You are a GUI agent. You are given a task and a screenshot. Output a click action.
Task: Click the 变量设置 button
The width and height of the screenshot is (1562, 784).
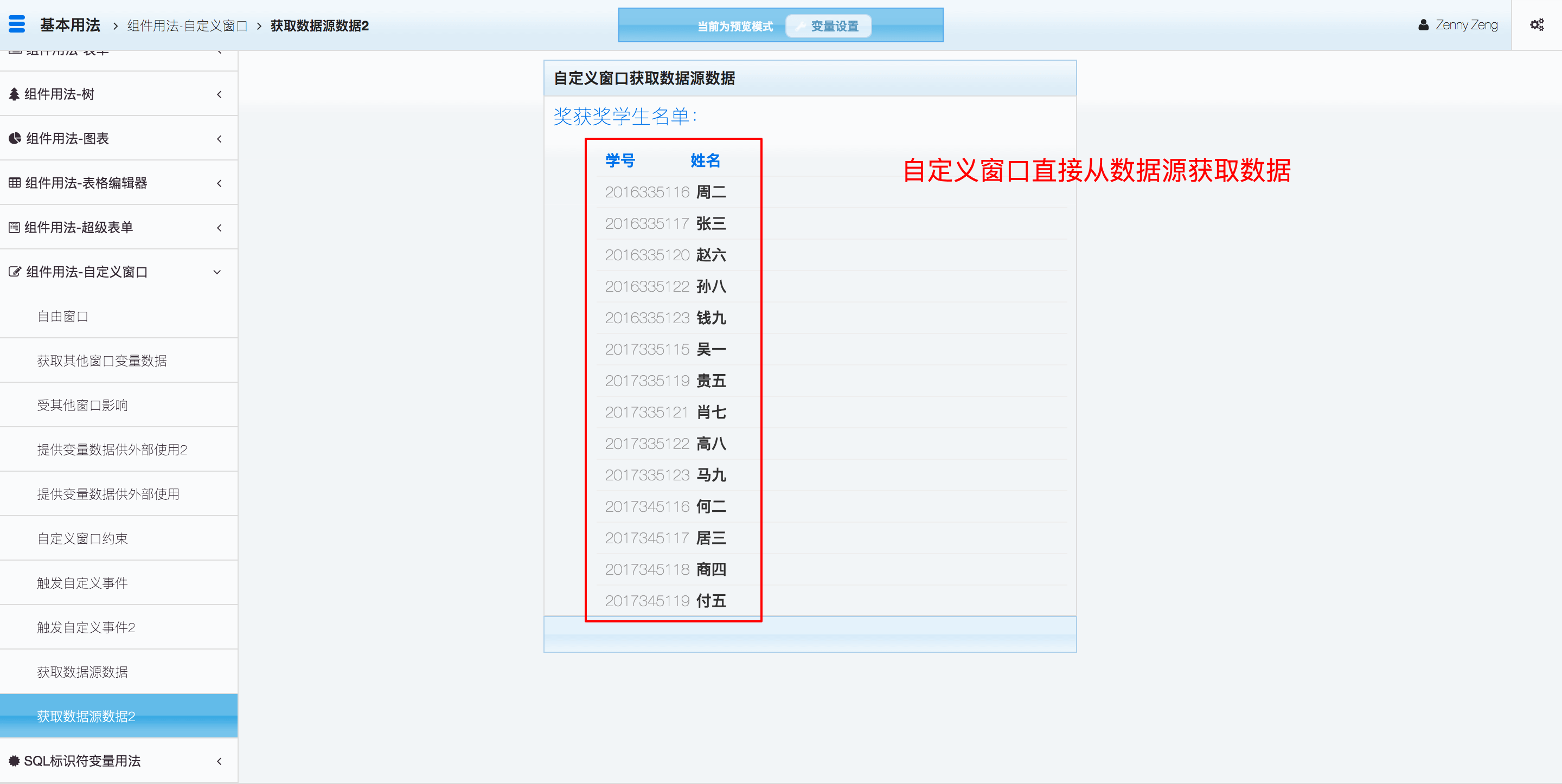828,26
